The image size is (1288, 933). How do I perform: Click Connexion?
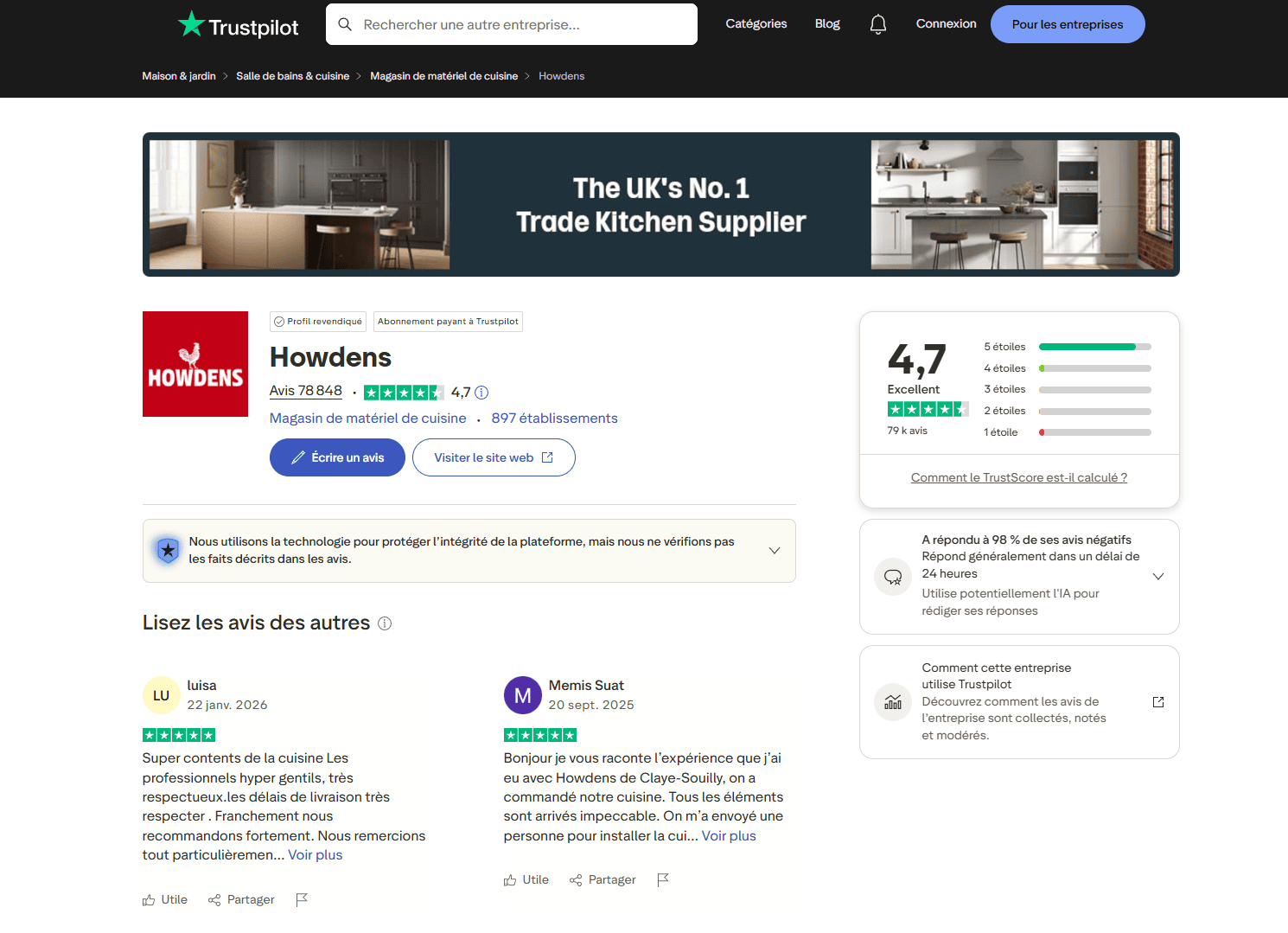click(x=946, y=24)
